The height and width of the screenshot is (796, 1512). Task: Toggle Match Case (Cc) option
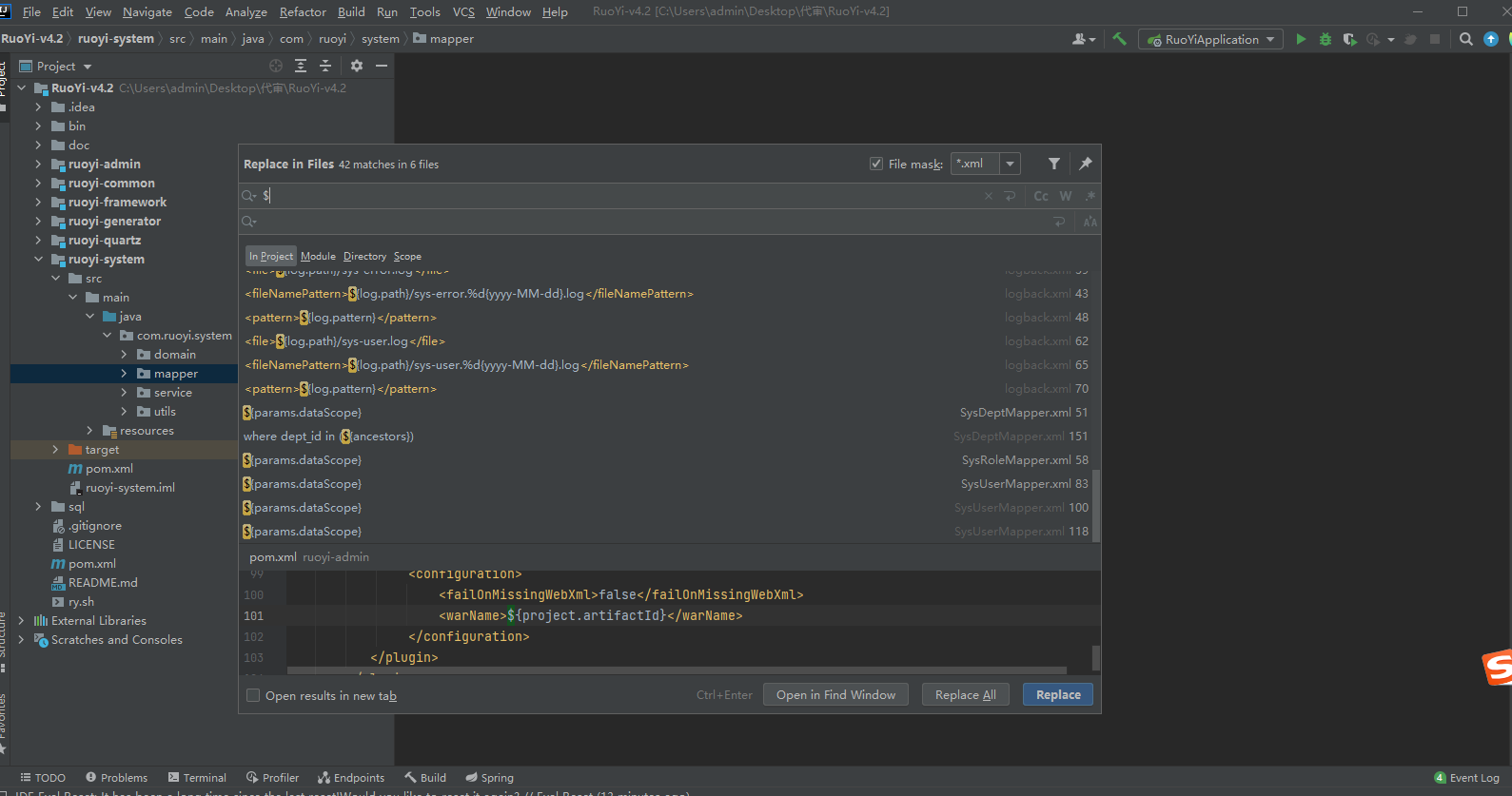(1041, 196)
